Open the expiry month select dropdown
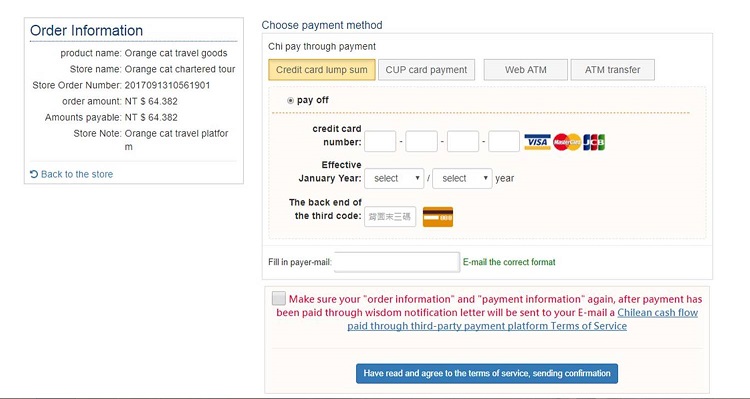This screenshot has height=399, width=750. 394,178
